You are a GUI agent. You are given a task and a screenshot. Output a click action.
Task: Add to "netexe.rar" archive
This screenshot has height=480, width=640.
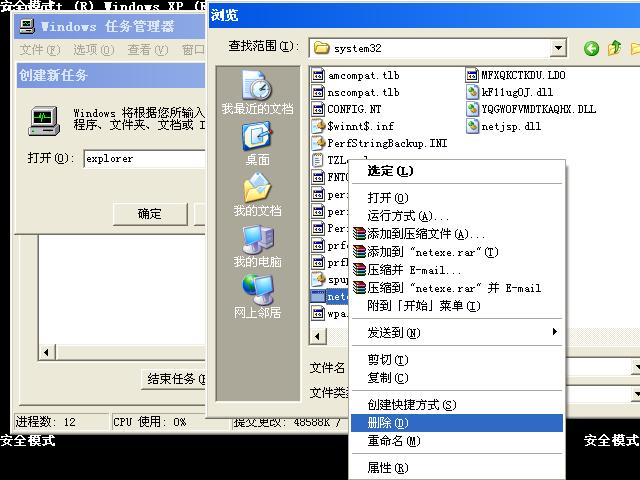point(456,252)
